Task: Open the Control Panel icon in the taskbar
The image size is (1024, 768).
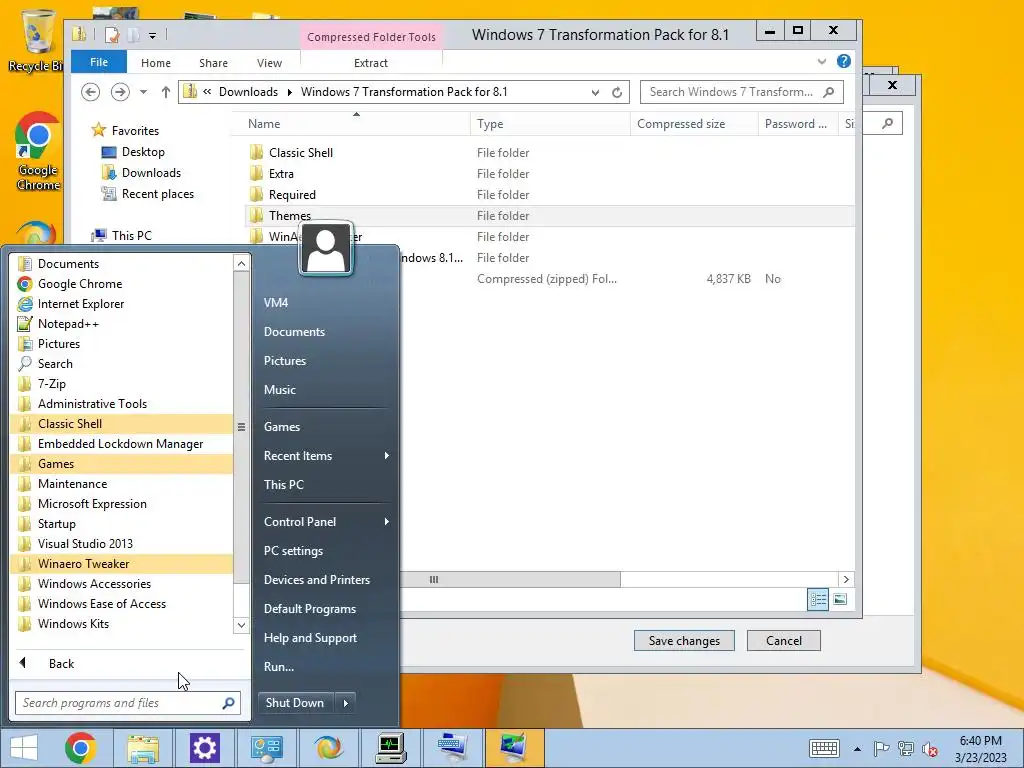Action: click(266, 748)
